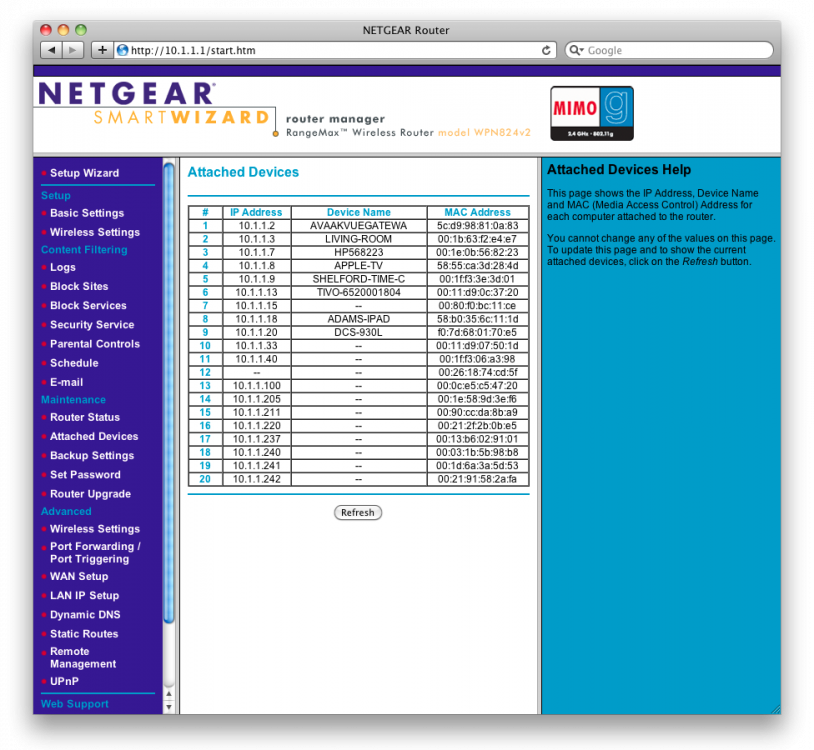Open Port Forwarding / Port Triggering
Screen dimensions: 814x750
[95, 553]
